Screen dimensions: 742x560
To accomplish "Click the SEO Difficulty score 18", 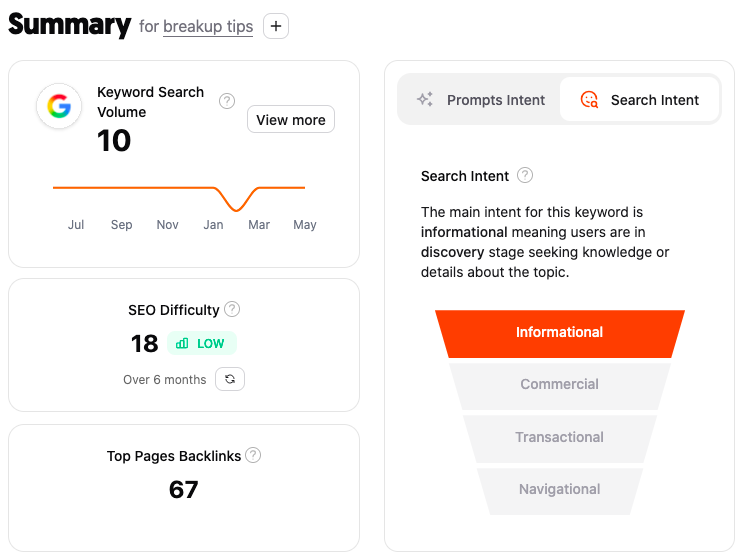I will click(x=144, y=344).
